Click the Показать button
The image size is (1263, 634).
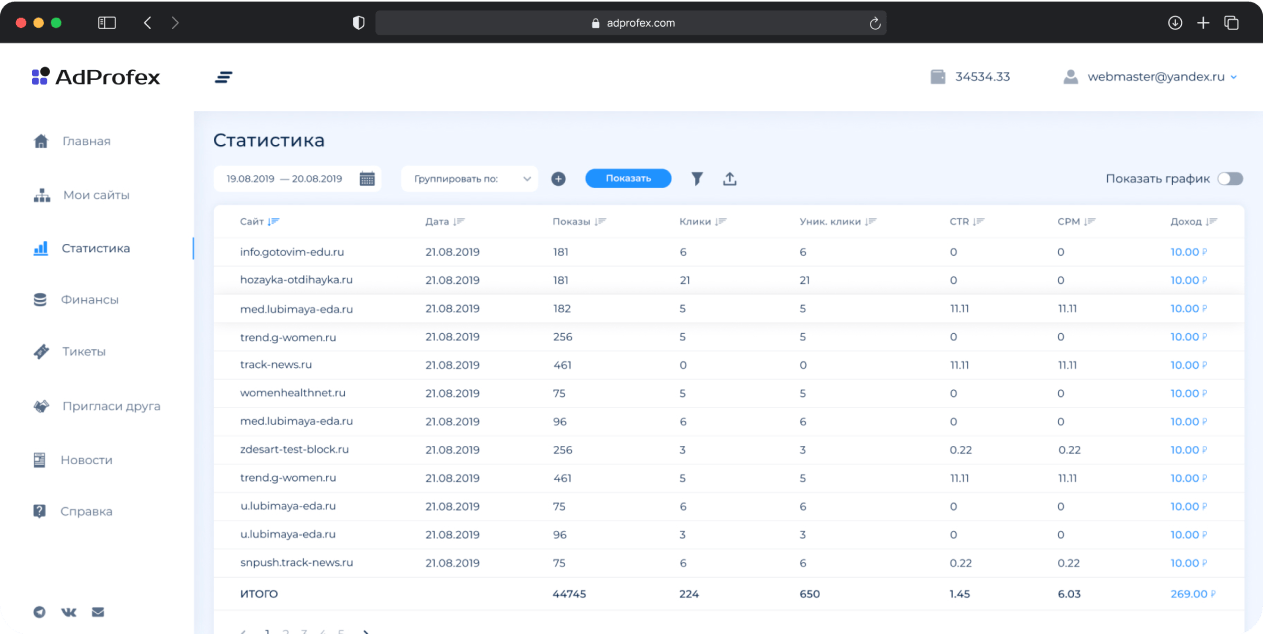pos(628,178)
